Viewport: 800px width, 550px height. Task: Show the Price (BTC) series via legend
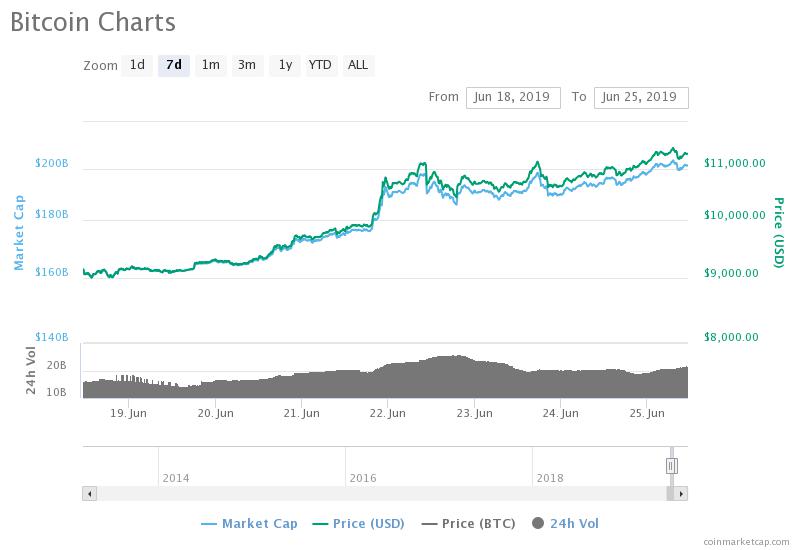tap(468, 523)
